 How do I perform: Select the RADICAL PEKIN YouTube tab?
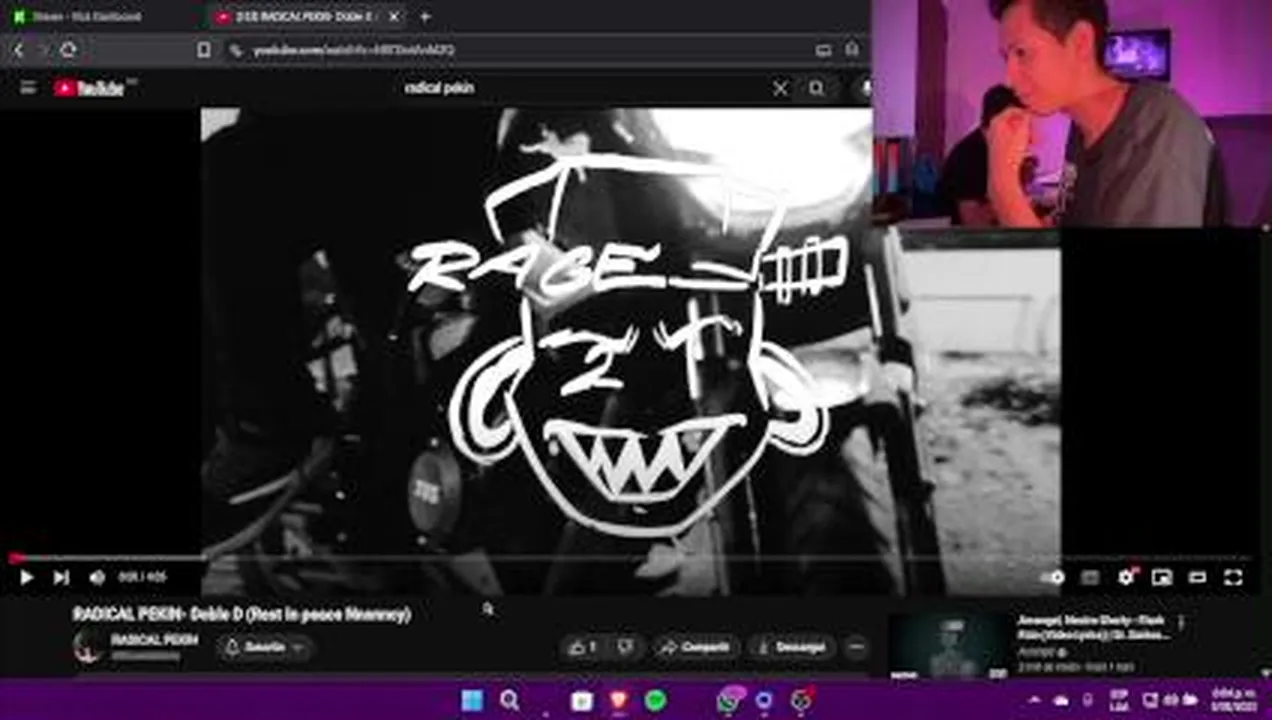click(301, 17)
